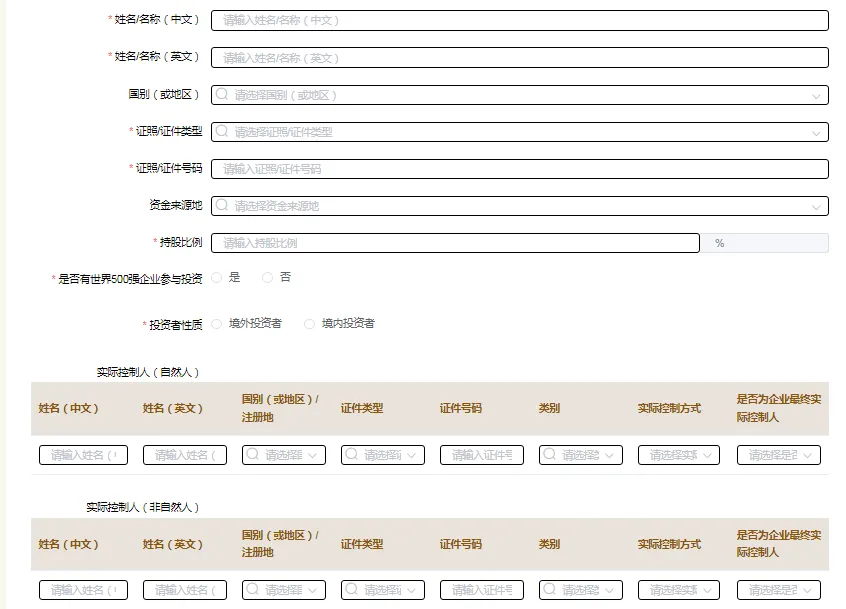This screenshot has width=846, height=609.
Task: Open 是否为企业最终实际控制人 dropdown in 自然人 row
Action: tap(779, 455)
